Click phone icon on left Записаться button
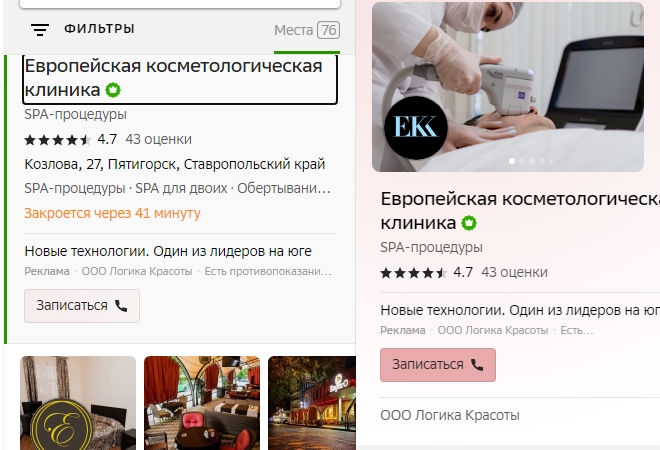Viewport: 660px width, 450px height. [121, 306]
